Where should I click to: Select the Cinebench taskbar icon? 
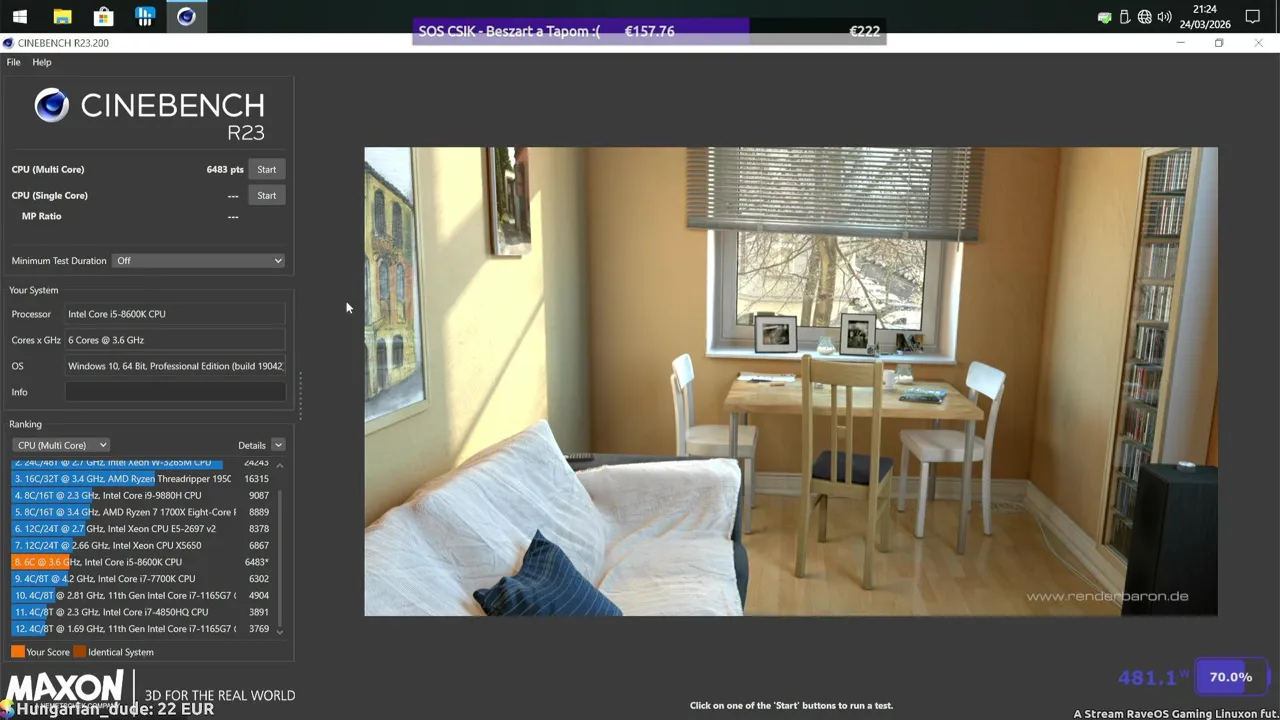[x=186, y=16]
